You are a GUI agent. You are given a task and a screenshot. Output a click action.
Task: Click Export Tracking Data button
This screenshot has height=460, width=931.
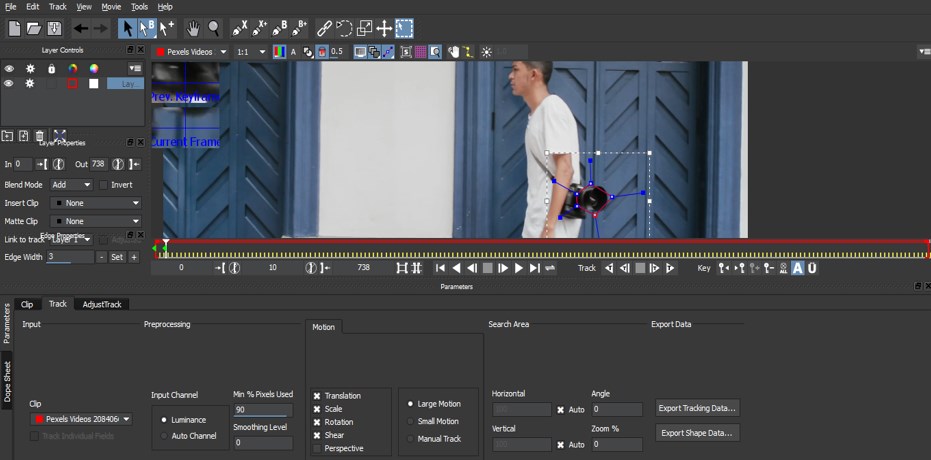pos(698,408)
